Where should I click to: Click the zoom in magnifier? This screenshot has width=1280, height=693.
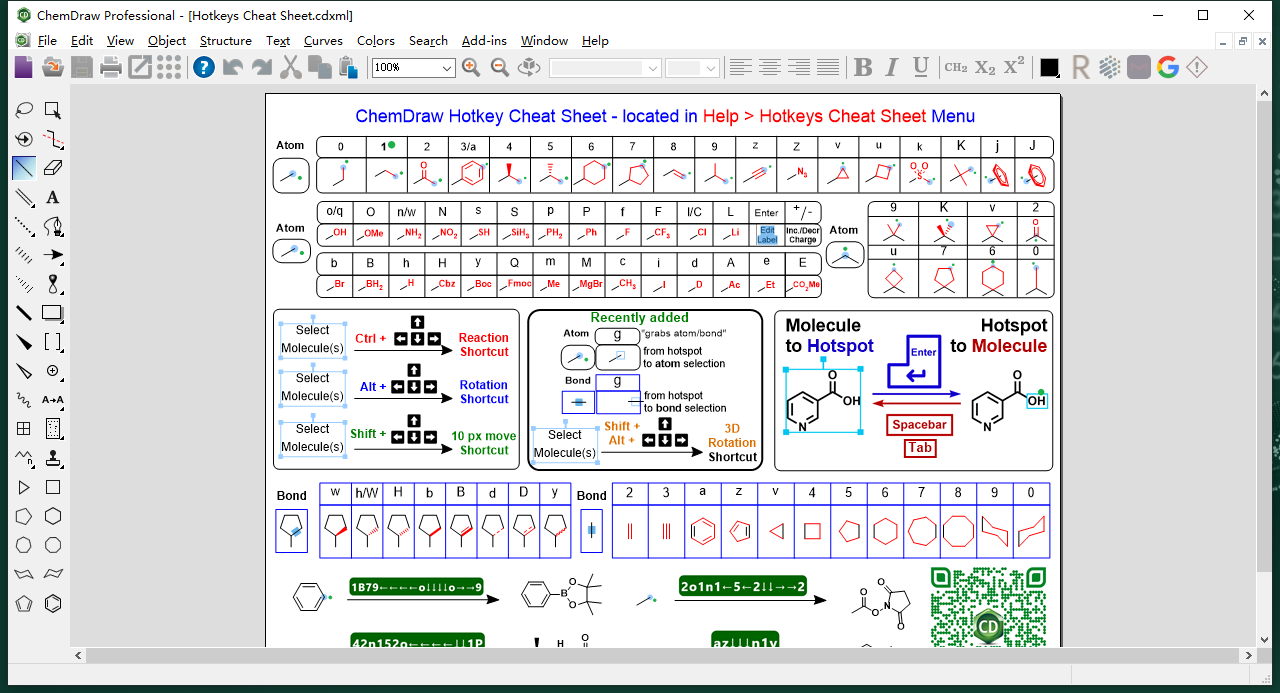[x=471, y=67]
